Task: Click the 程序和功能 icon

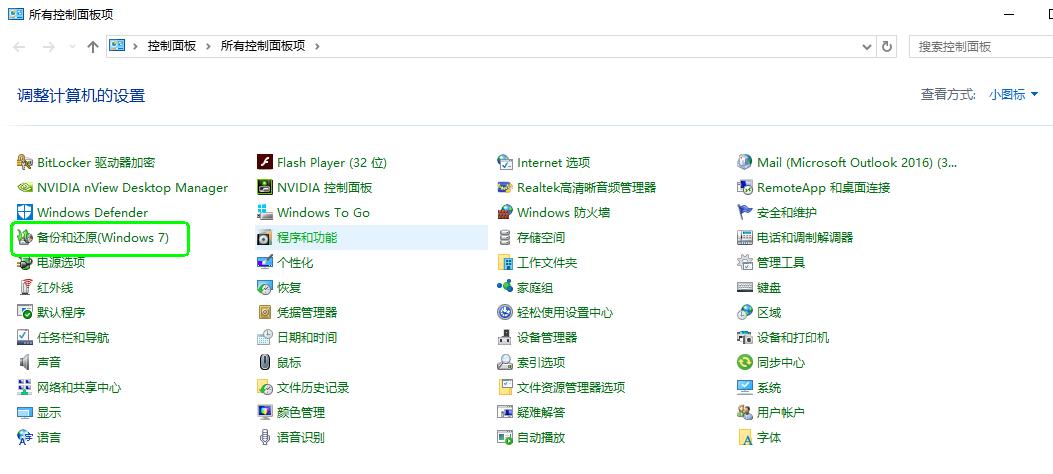Action: (265, 237)
